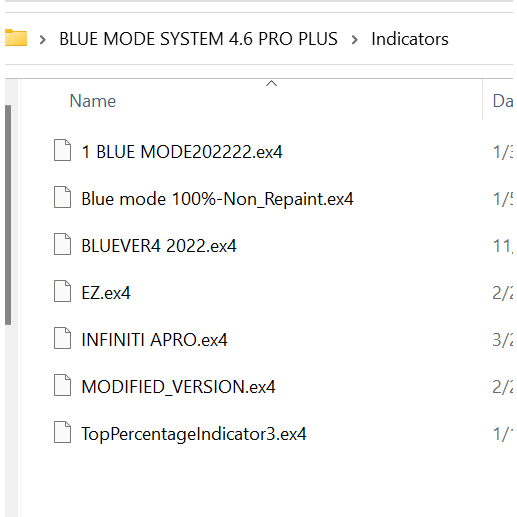Select the TopPercentageIndicator3.ex4 file name

point(194,434)
